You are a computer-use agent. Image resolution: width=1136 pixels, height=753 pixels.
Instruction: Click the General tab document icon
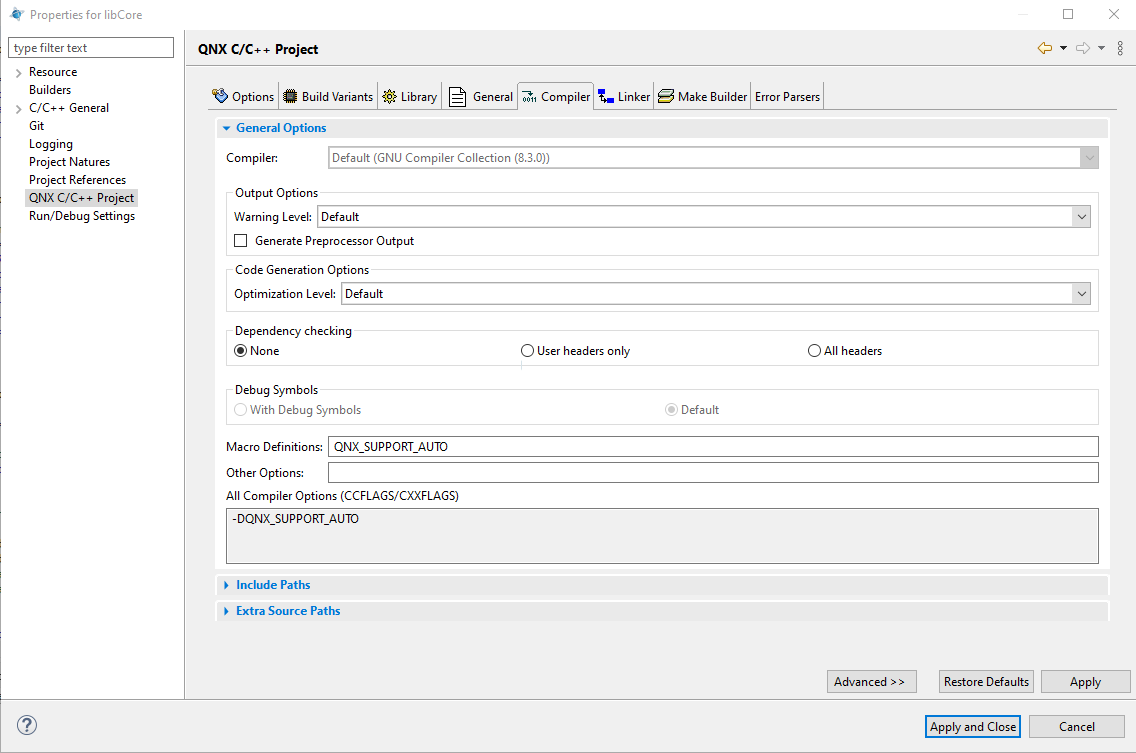pyautogui.click(x=456, y=96)
